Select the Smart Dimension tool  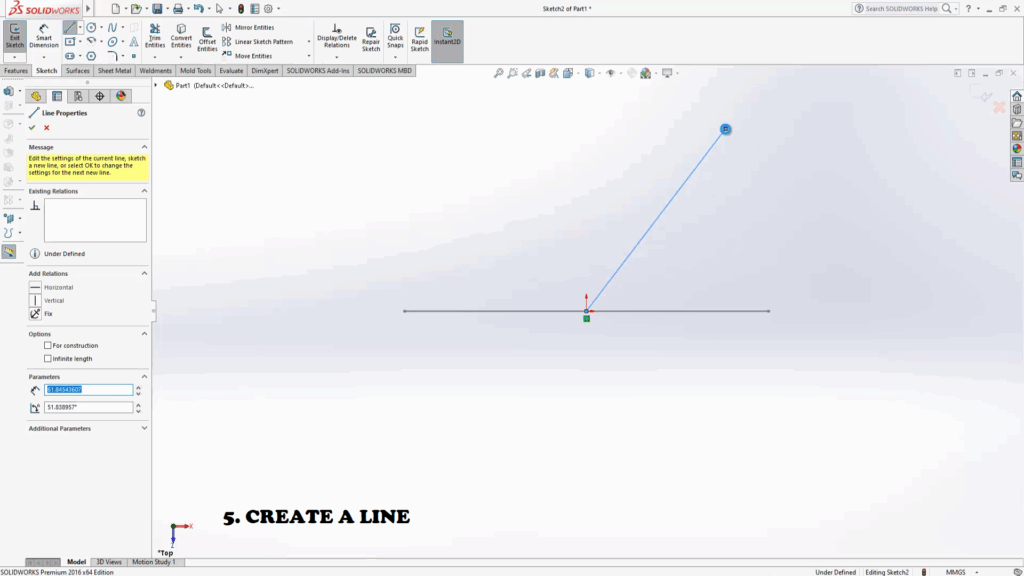[44, 36]
